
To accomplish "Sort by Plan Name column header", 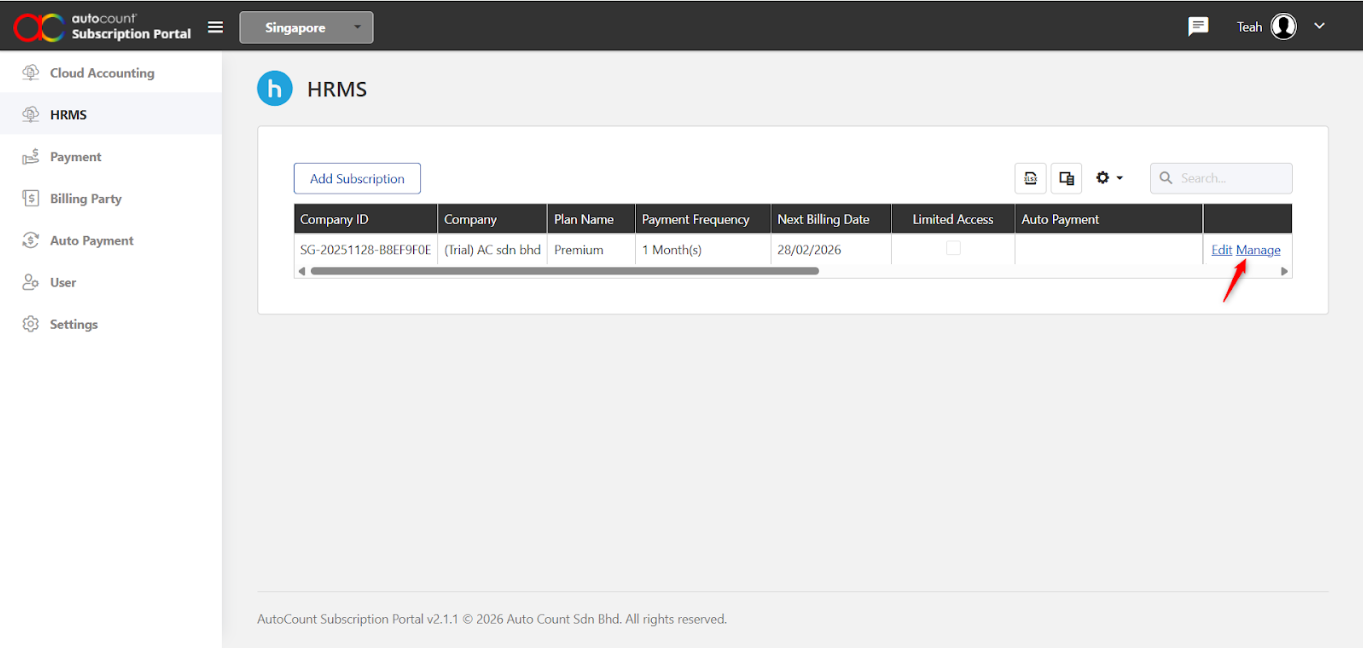I will [x=592, y=219].
